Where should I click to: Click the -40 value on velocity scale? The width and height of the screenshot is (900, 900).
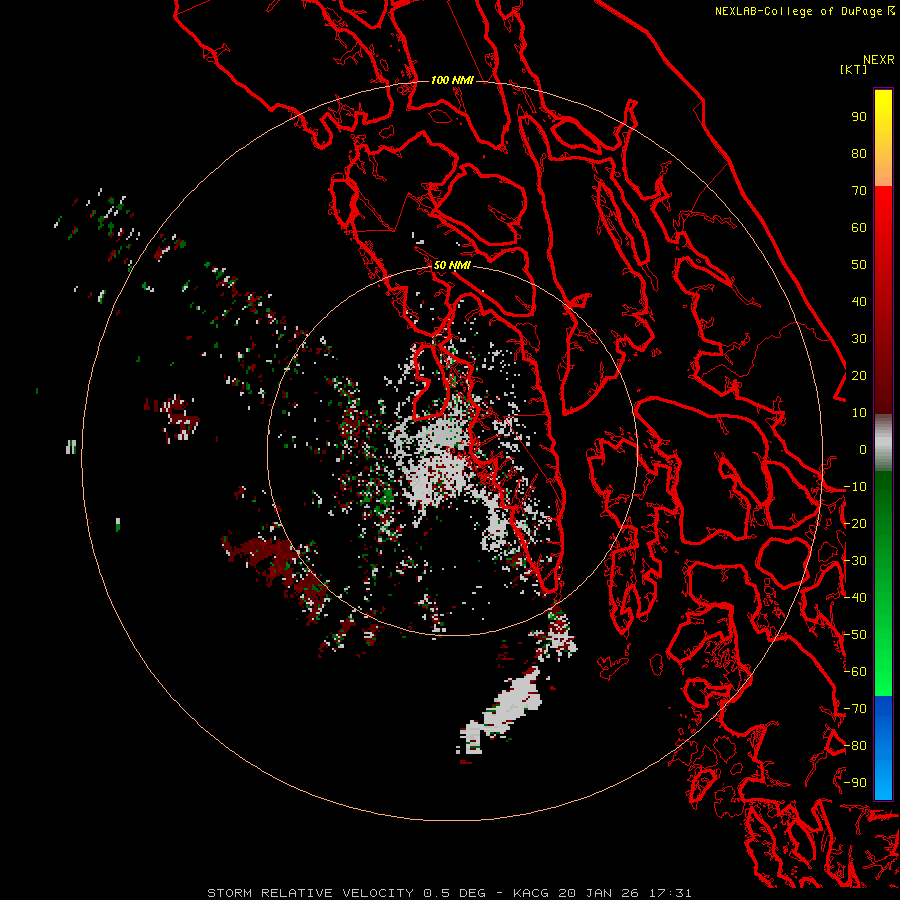pyautogui.click(x=855, y=598)
